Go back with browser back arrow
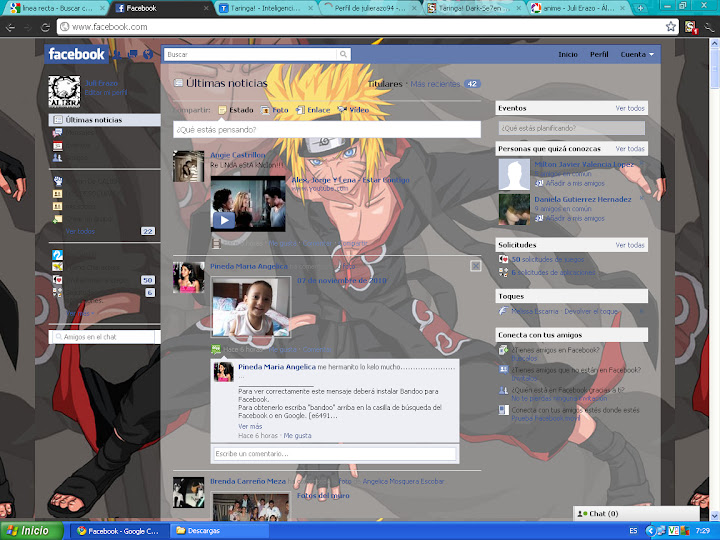The image size is (720, 540). coord(10,27)
